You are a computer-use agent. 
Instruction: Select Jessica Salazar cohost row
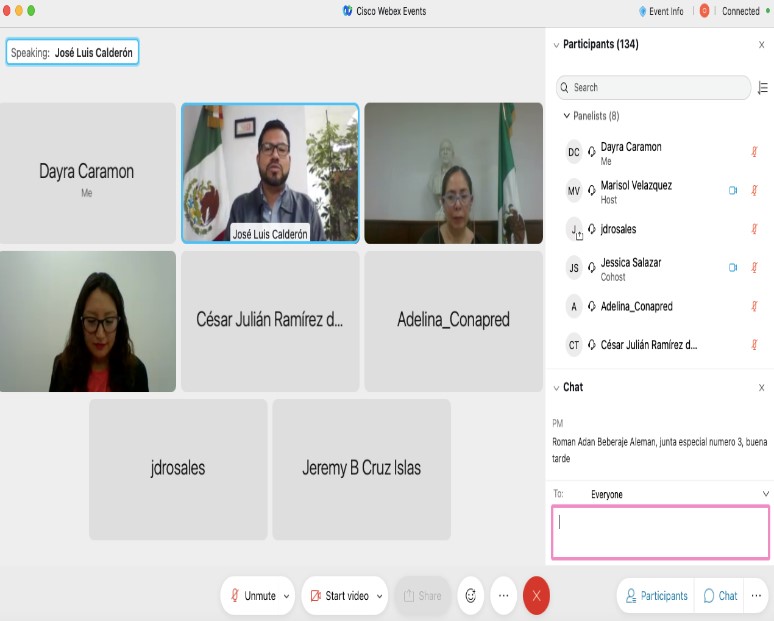coord(660,268)
